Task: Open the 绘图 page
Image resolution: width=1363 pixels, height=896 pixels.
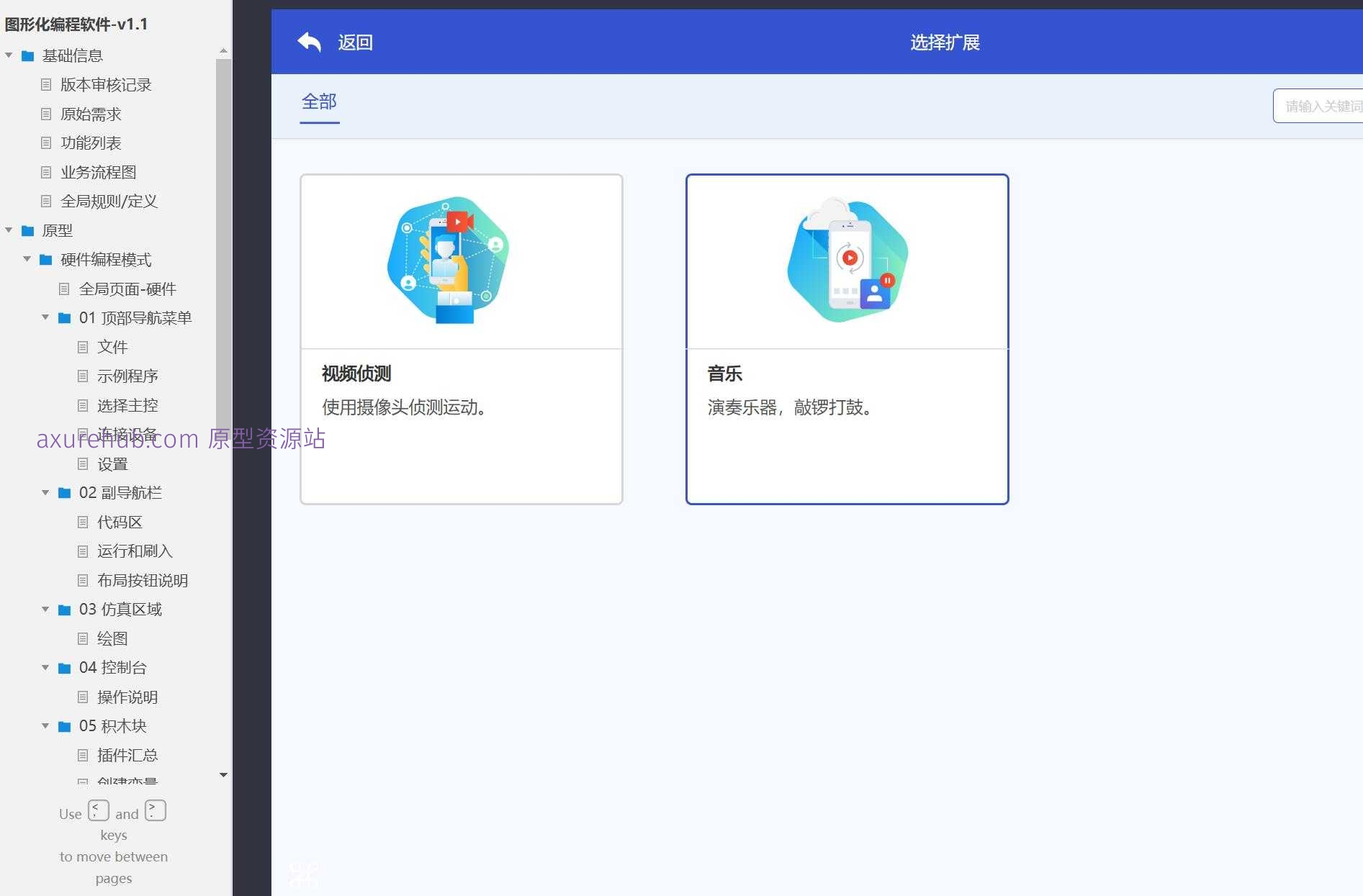Action: [x=112, y=638]
